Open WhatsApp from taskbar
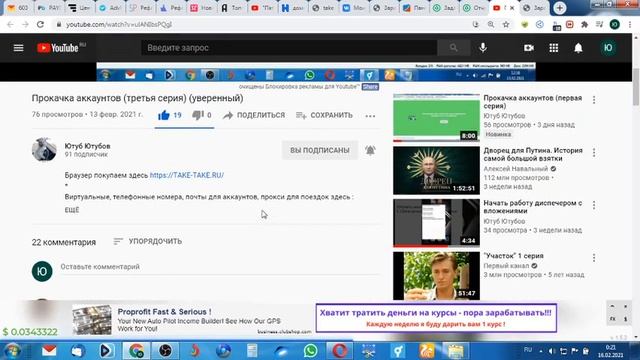 click(311, 351)
